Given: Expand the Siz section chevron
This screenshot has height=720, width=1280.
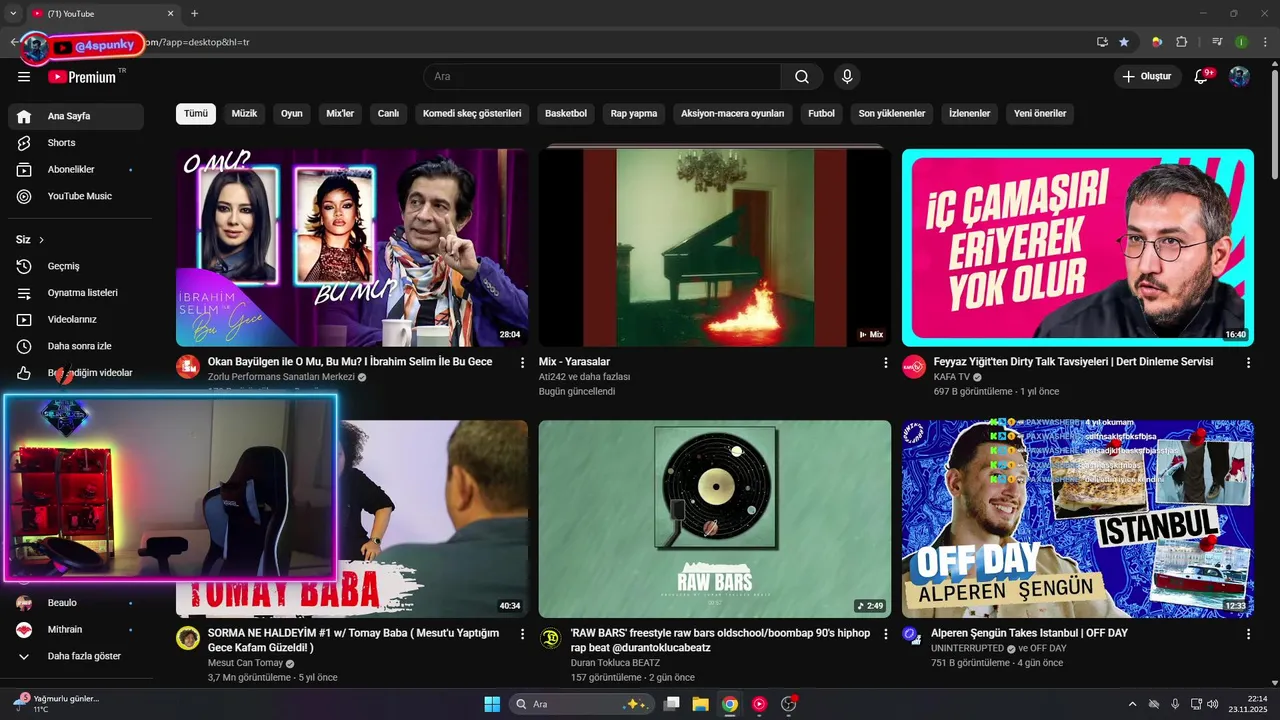Looking at the screenshot, I should 41,240.
